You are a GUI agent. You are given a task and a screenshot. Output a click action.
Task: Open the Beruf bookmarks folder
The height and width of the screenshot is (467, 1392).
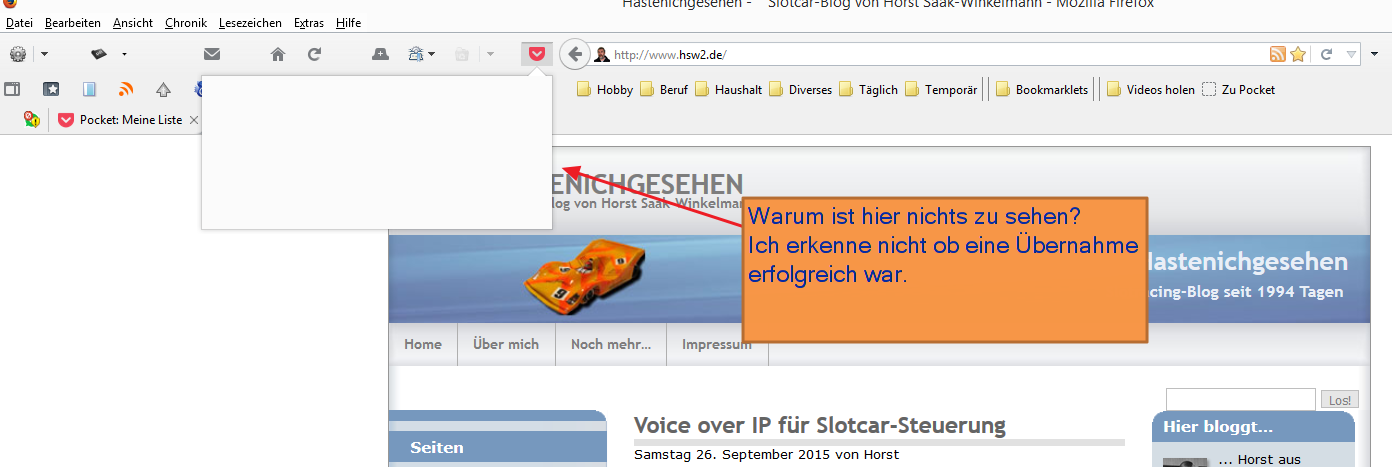tap(664, 89)
